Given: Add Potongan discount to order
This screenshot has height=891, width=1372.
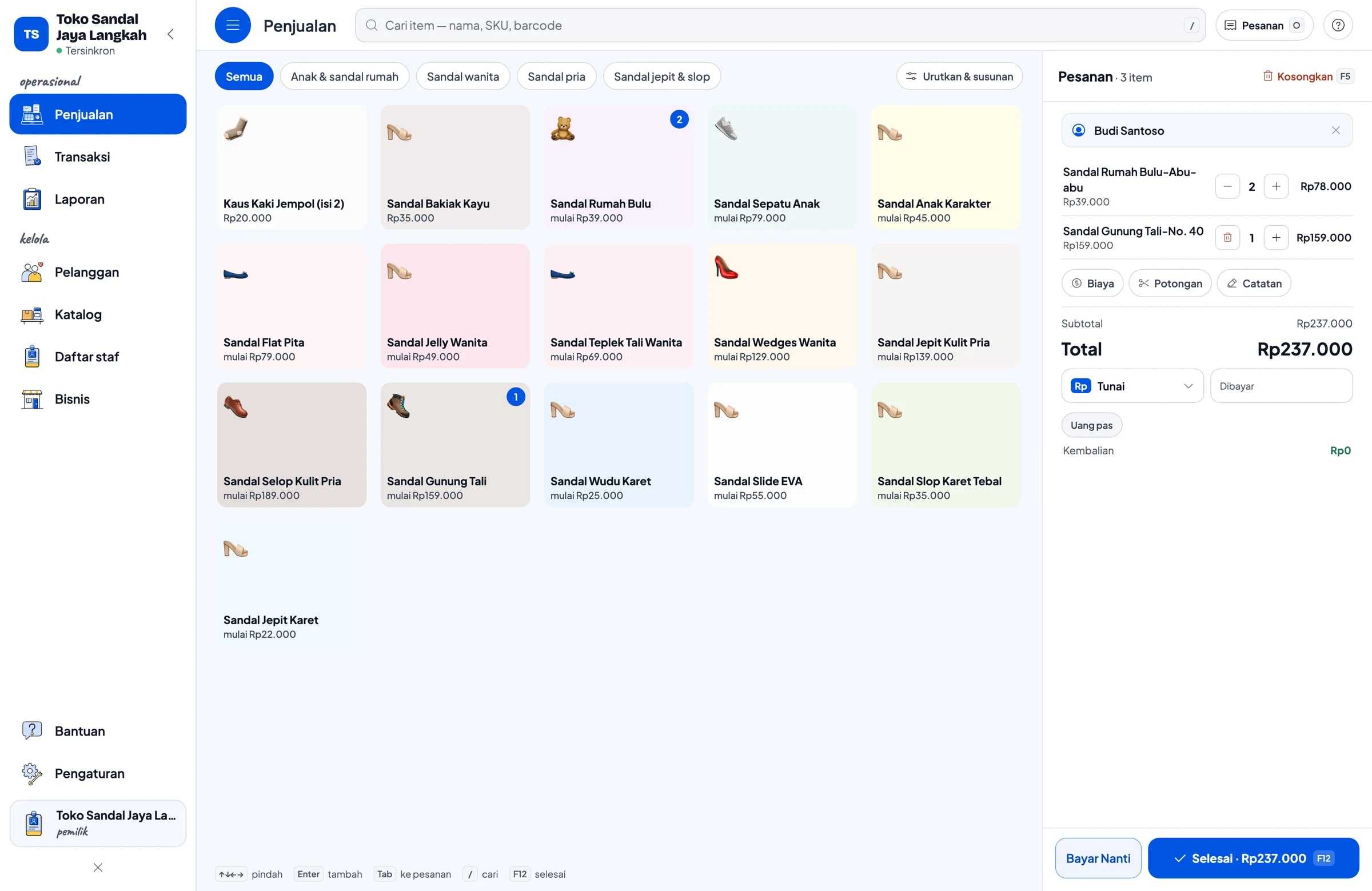Looking at the screenshot, I should (x=1170, y=283).
